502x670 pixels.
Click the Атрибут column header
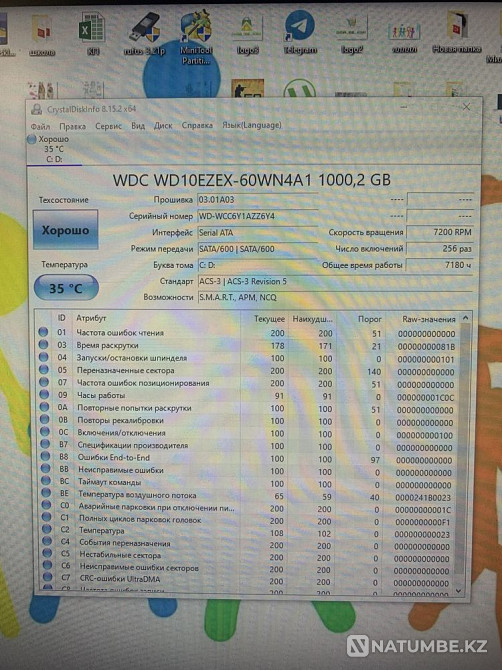pos(91,318)
